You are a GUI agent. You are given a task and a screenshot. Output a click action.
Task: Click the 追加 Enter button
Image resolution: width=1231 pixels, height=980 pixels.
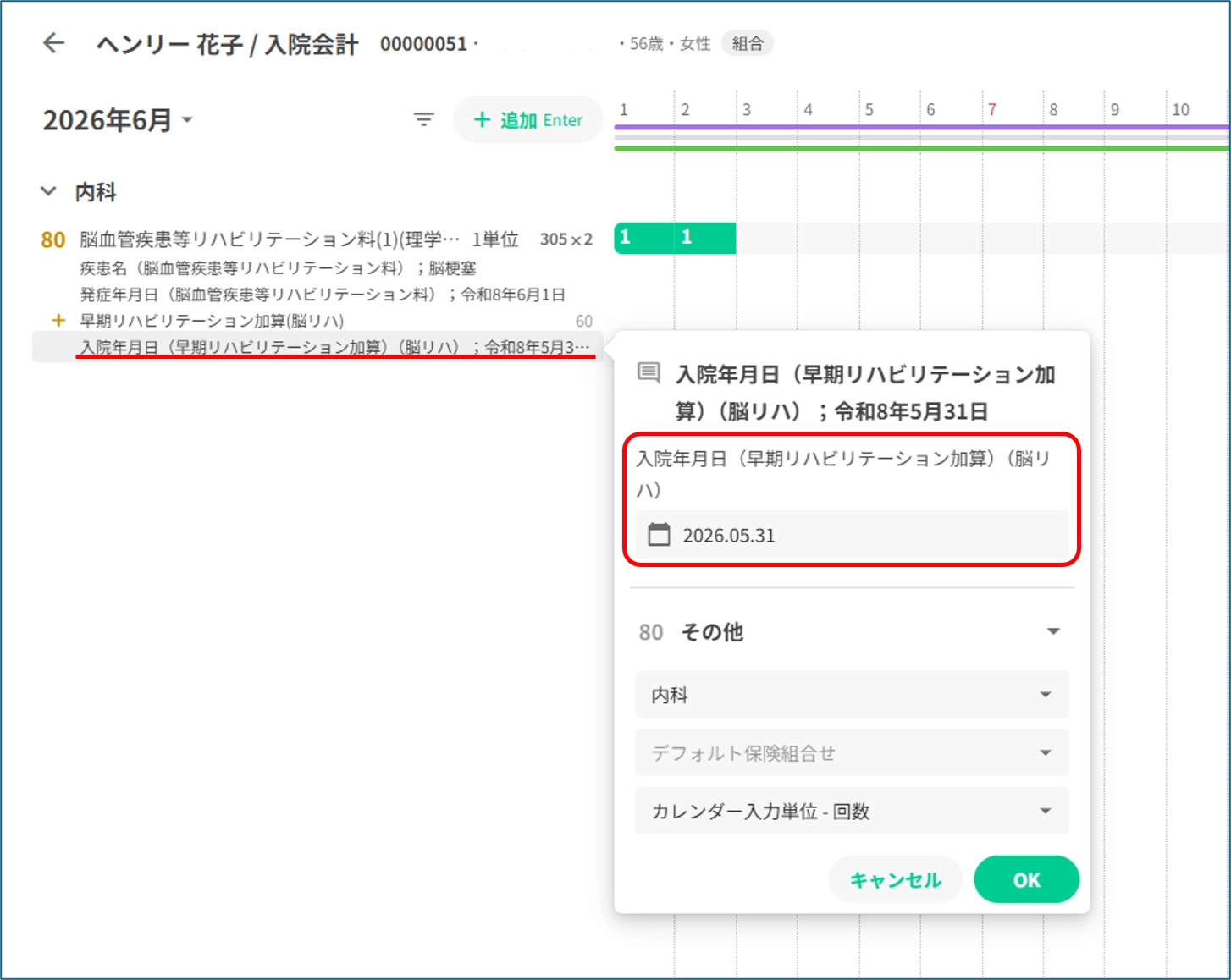pyautogui.click(x=528, y=120)
